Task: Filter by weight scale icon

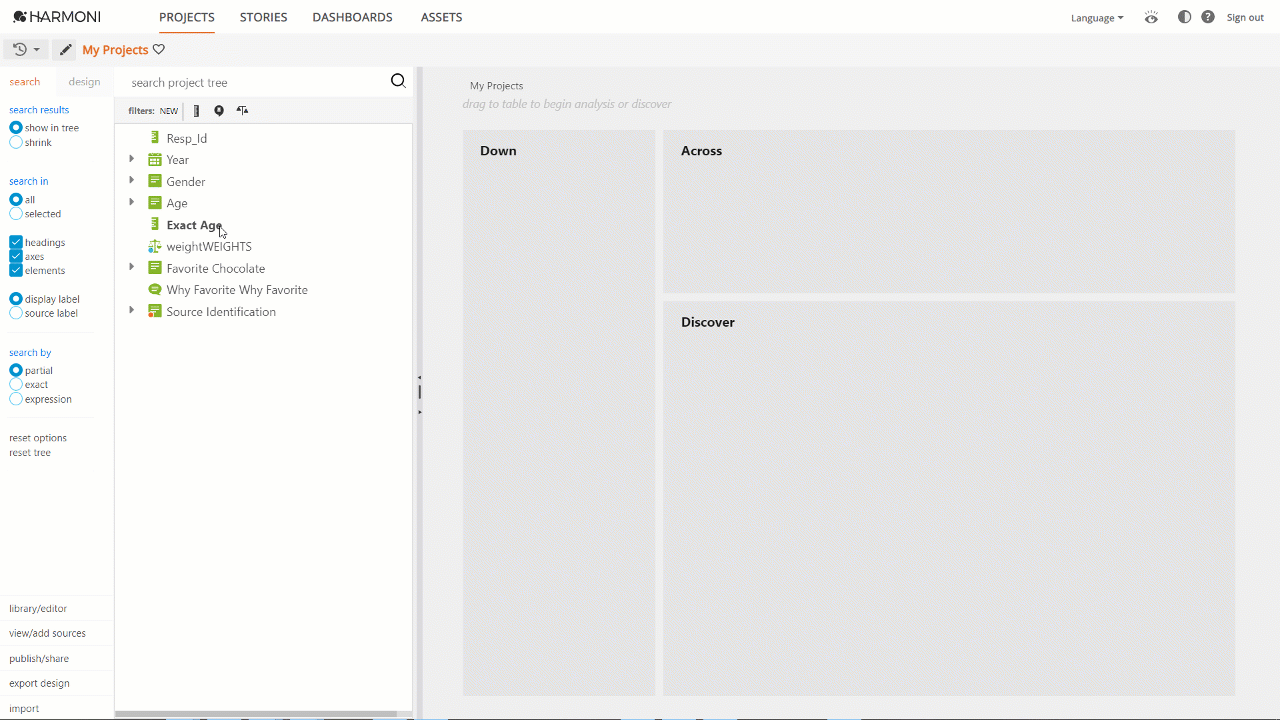Action: pyautogui.click(x=242, y=111)
